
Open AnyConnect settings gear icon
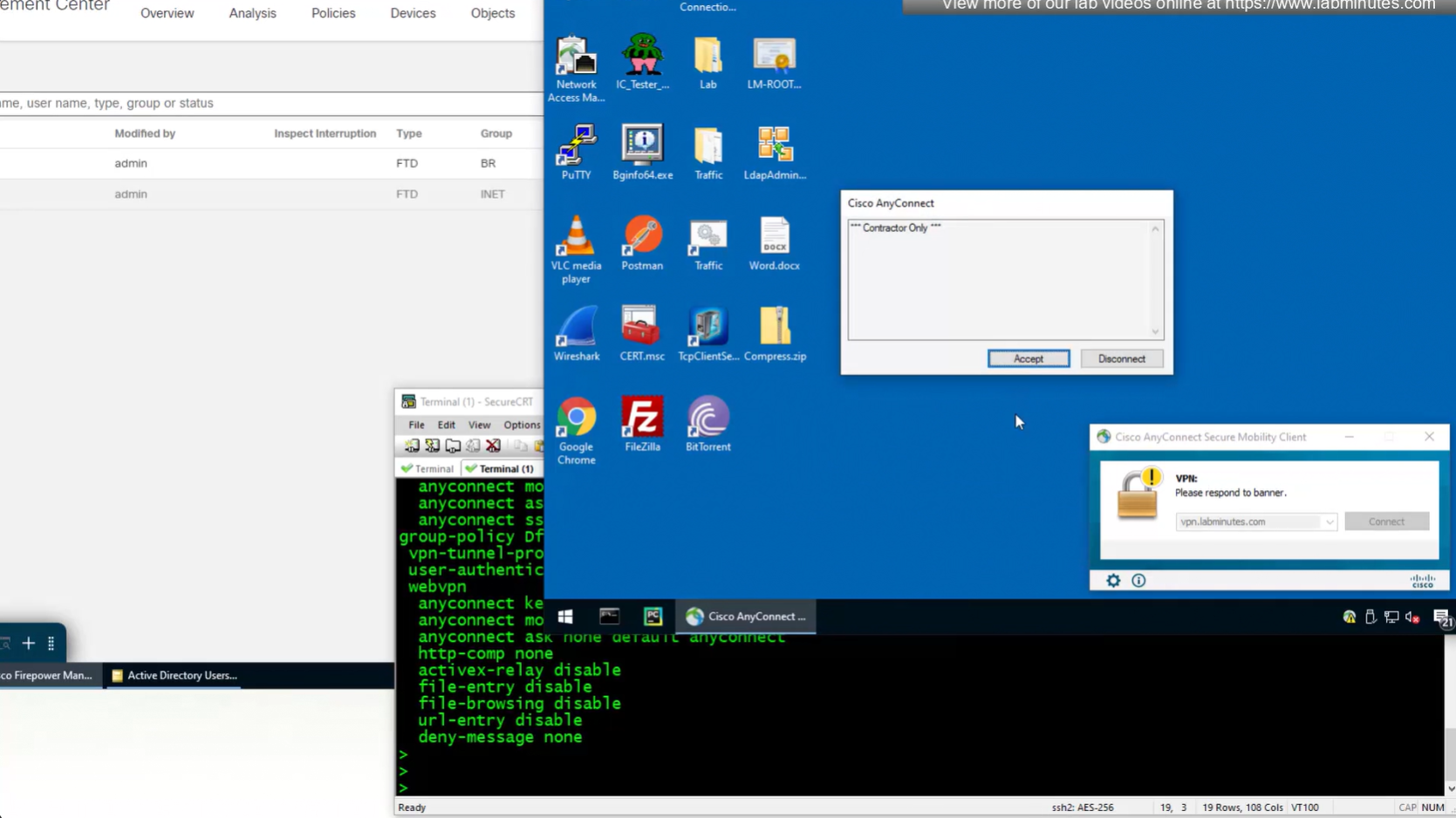pyautogui.click(x=1113, y=581)
